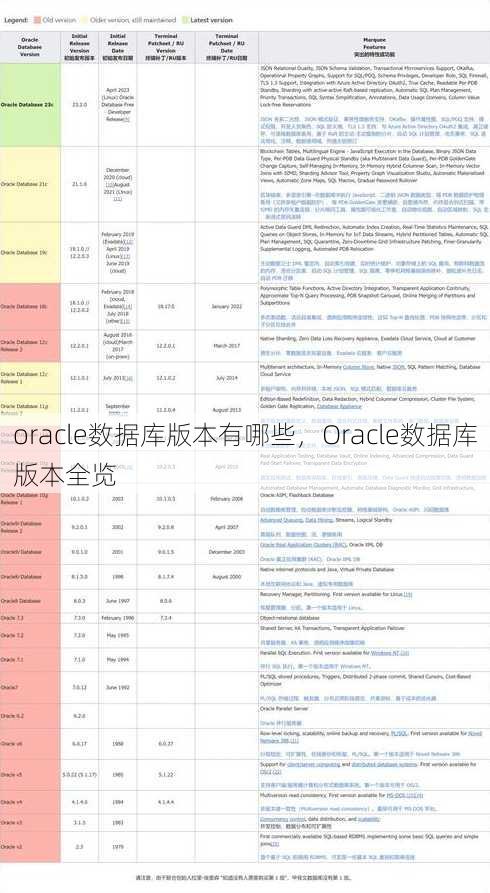
Task: Click the '1979' release date cell
Action: pyautogui.click(x=118, y=847)
